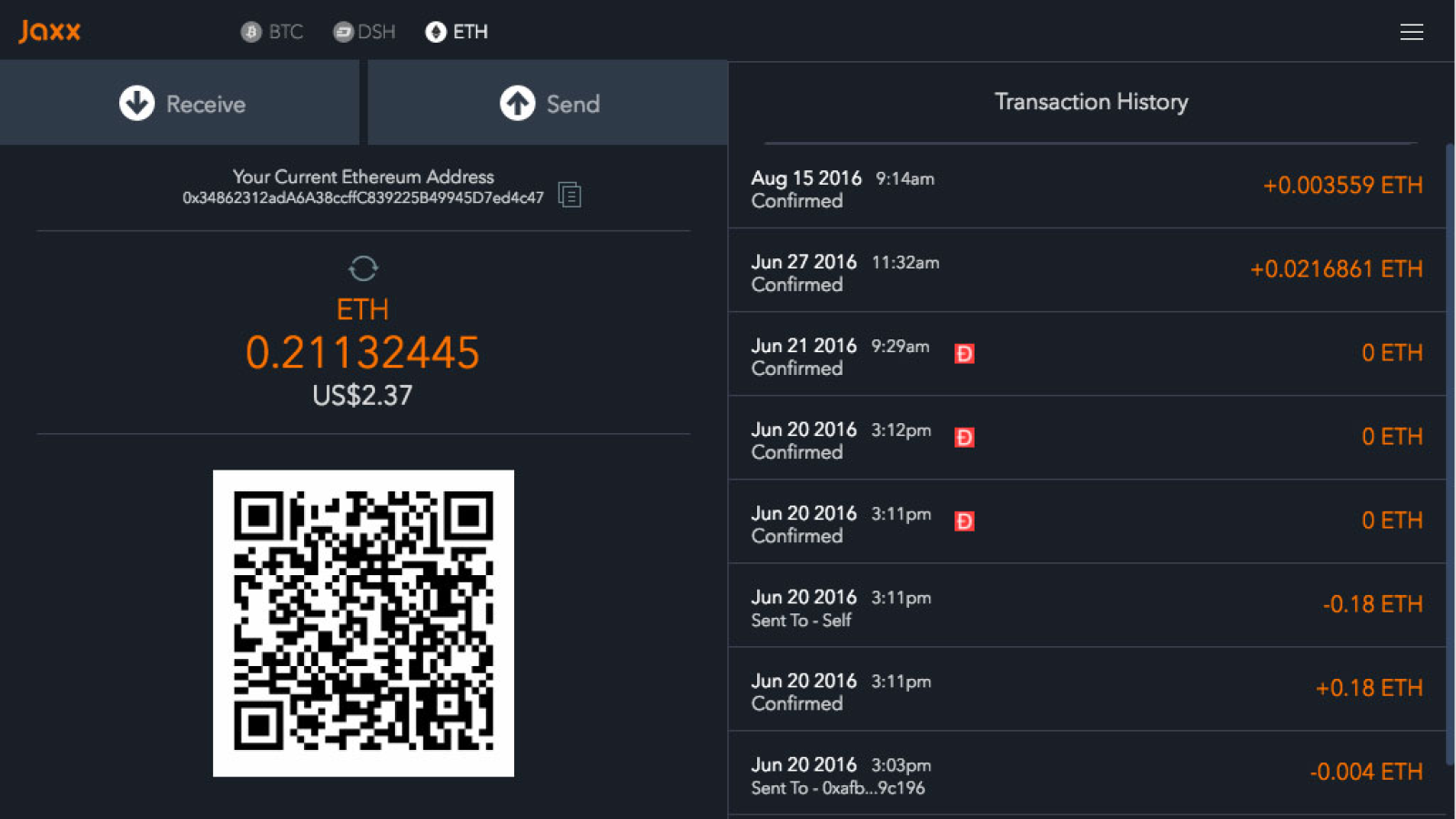The image size is (1456, 819).
Task: Open the Aug 15 2016 transaction
Action: 1087,187
